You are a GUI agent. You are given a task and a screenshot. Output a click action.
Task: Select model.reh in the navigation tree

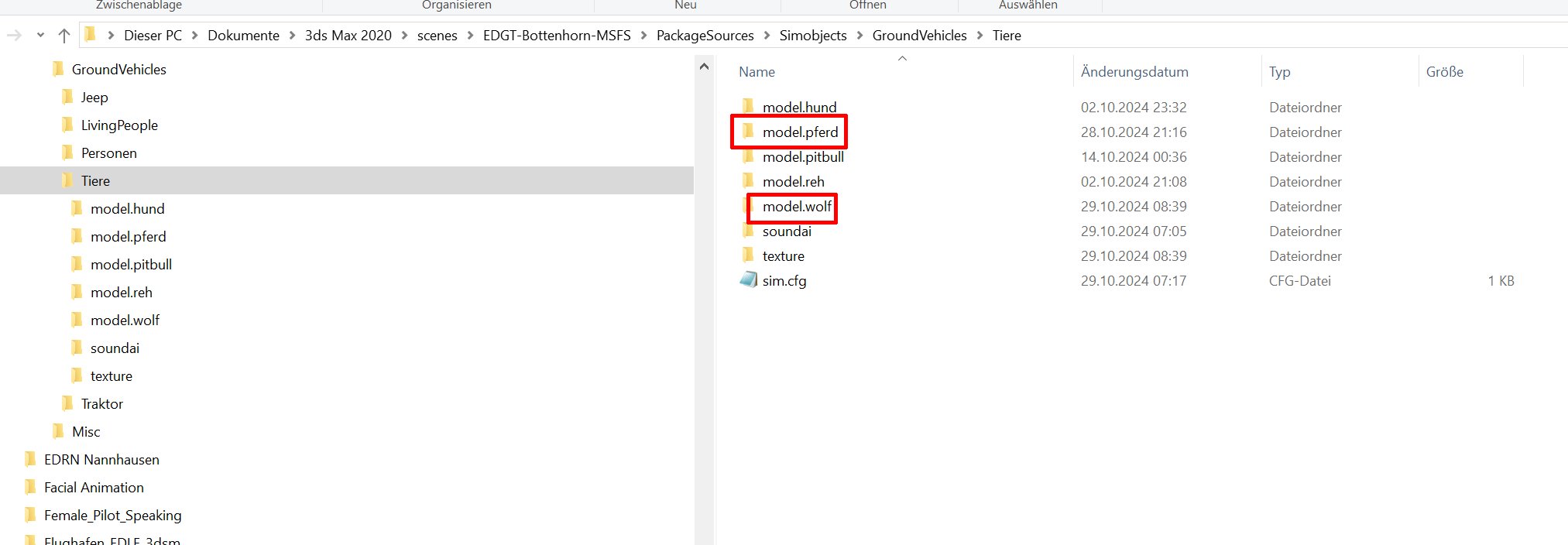point(122,293)
